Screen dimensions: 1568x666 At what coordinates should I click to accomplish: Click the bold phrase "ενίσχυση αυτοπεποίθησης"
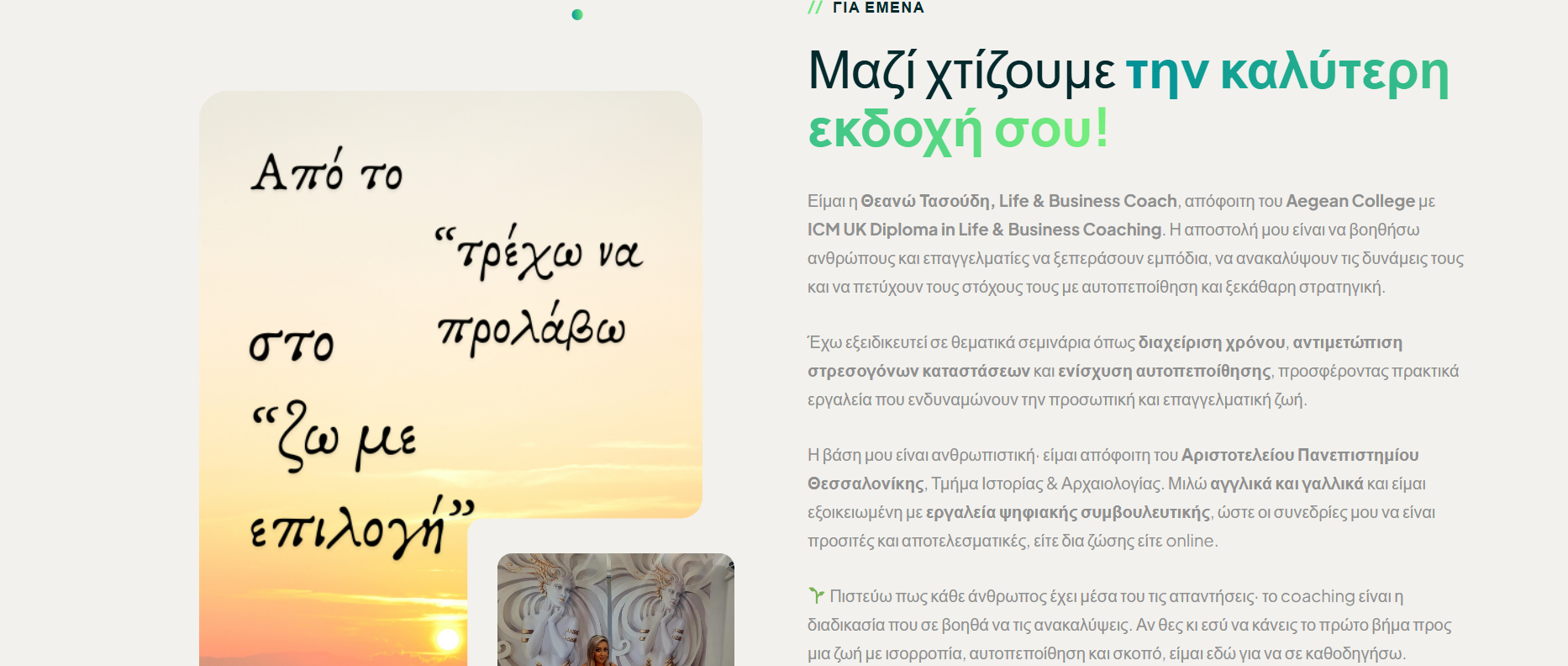point(1164,371)
